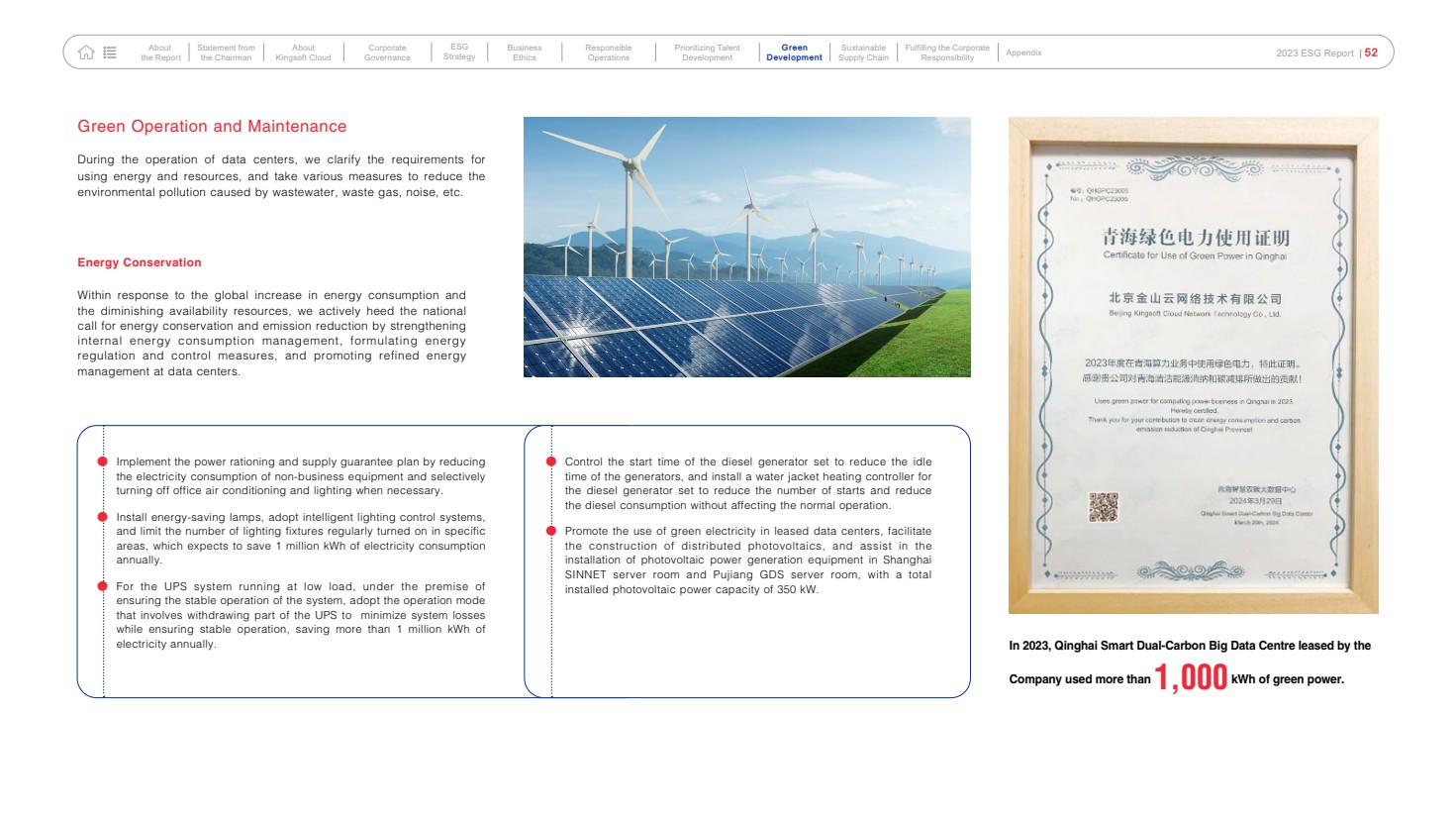The width and height of the screenshot is (1456, 818).
Task: Click the framed Qinghai green power certificate
Action: [x=1193, y=365]
